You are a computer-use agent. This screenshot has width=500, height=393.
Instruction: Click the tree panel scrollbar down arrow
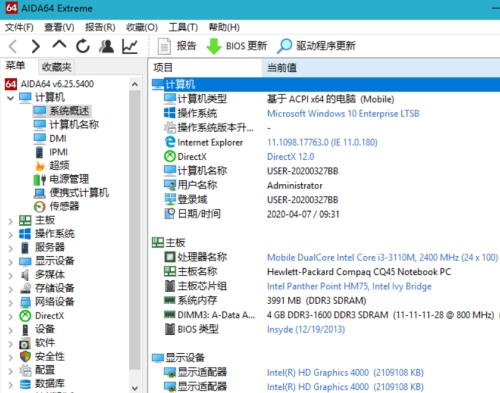click(135, 388)
